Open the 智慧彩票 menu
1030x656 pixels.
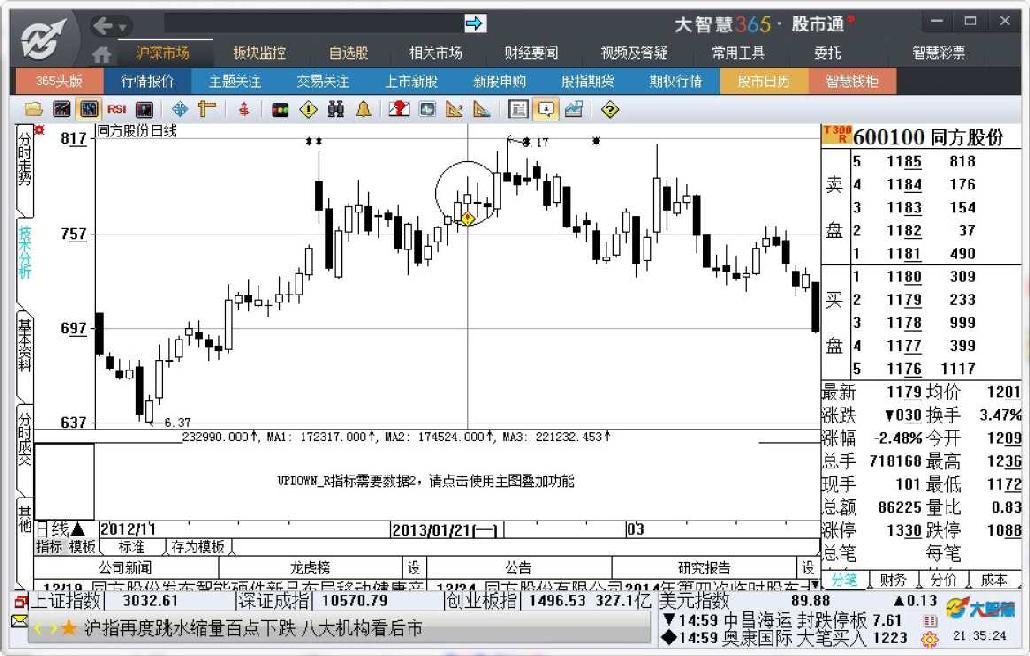[x=938, y=53]
